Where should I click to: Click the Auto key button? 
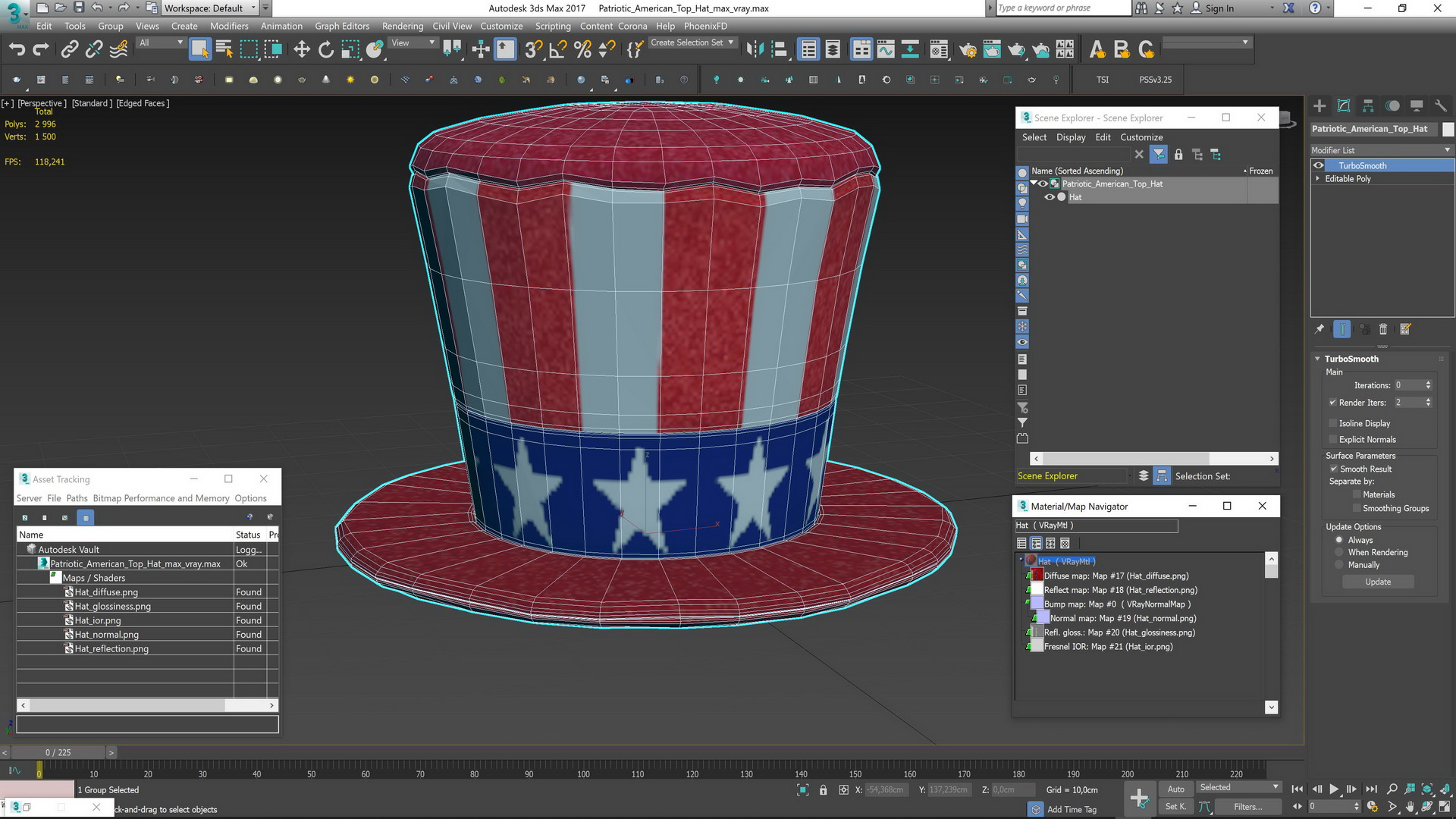click(x=1175, y=789)
